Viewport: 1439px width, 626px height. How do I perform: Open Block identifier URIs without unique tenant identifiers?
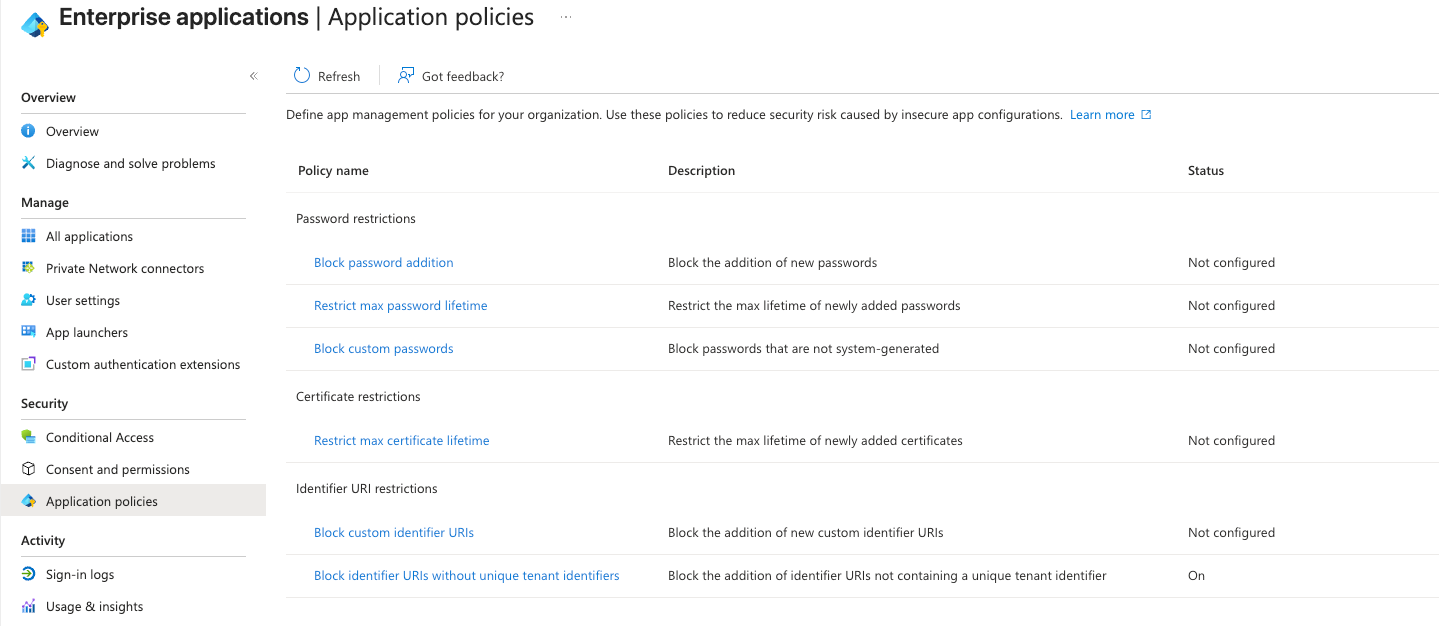click(467, 576)
